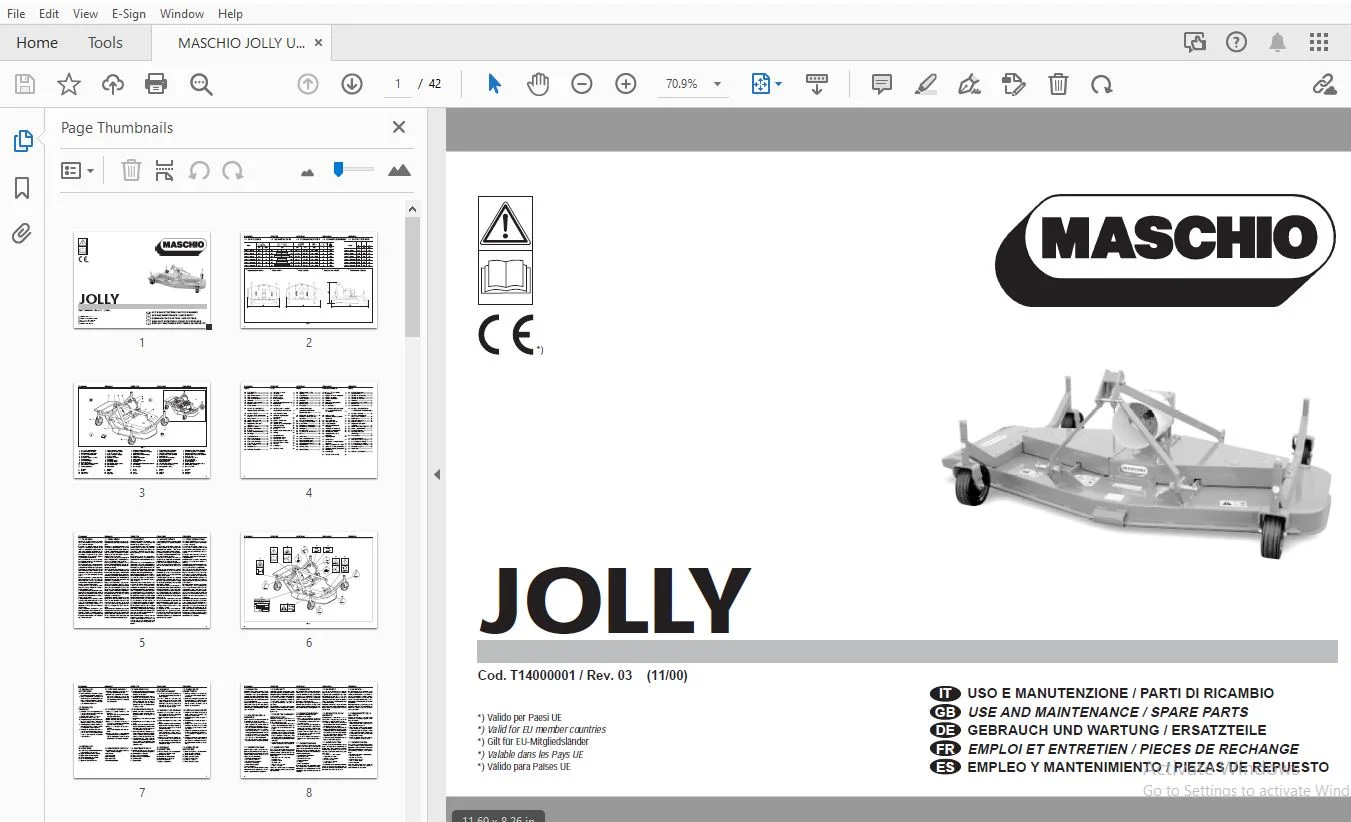Share a link to the file
This screenshot has width=1351, height=822.
click(1325, 85)
